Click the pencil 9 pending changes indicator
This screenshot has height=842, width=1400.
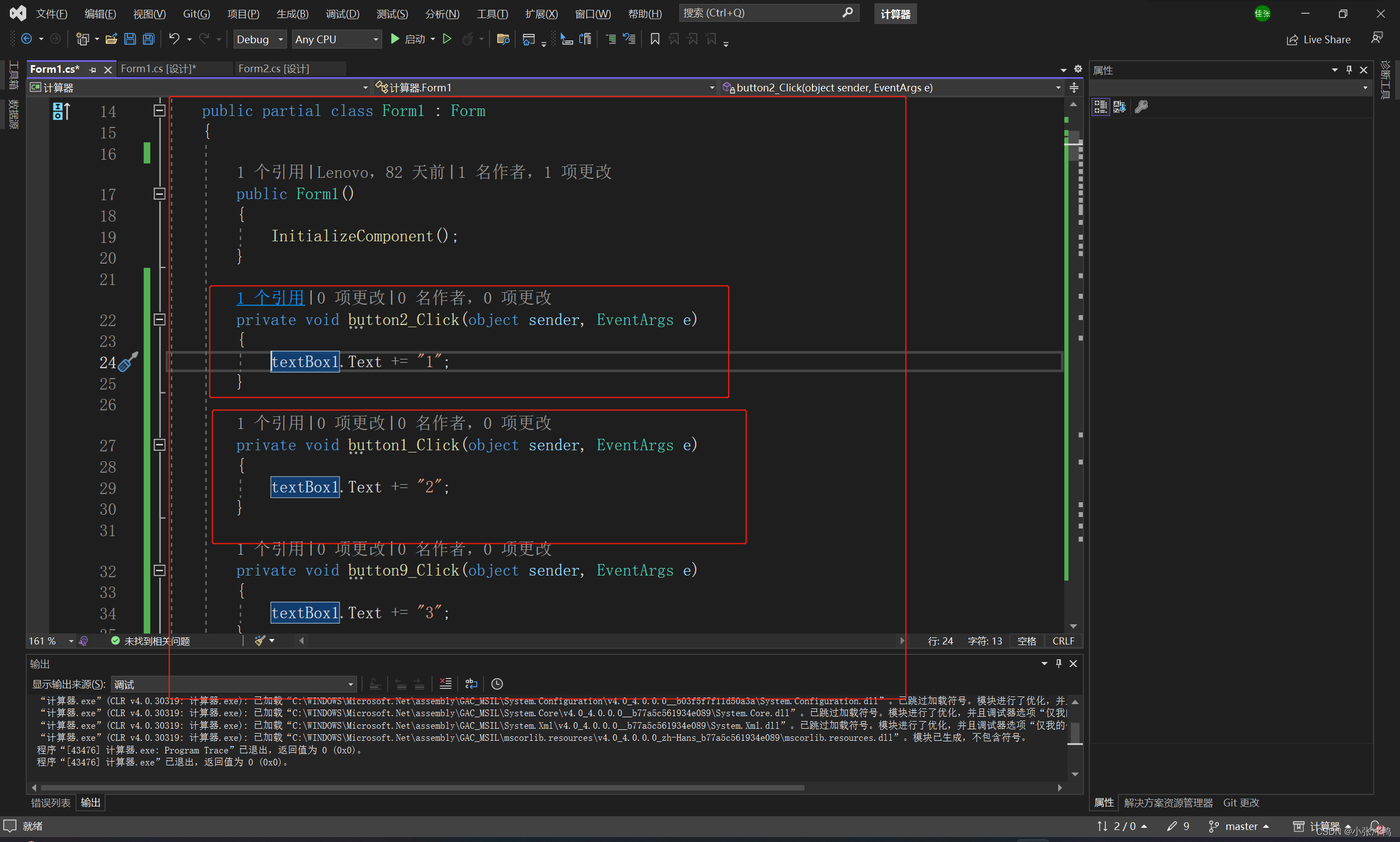pyautogui.click(x=1179, y=826)
